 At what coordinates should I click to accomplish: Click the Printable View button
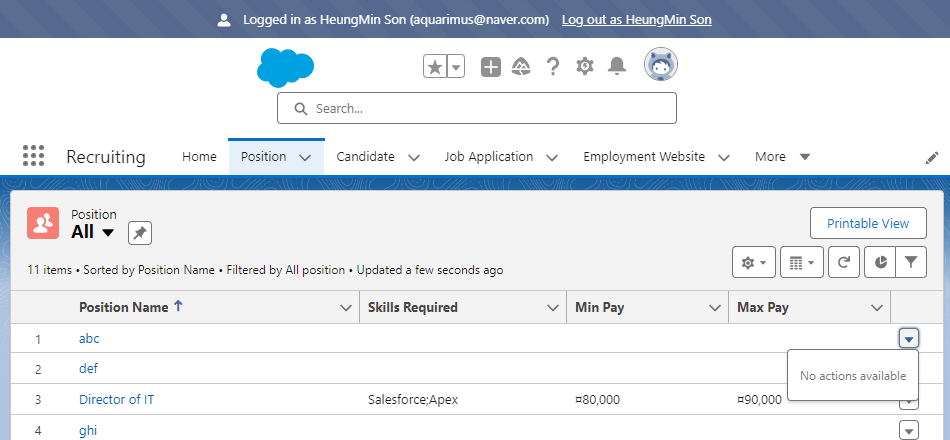point(868,223)
